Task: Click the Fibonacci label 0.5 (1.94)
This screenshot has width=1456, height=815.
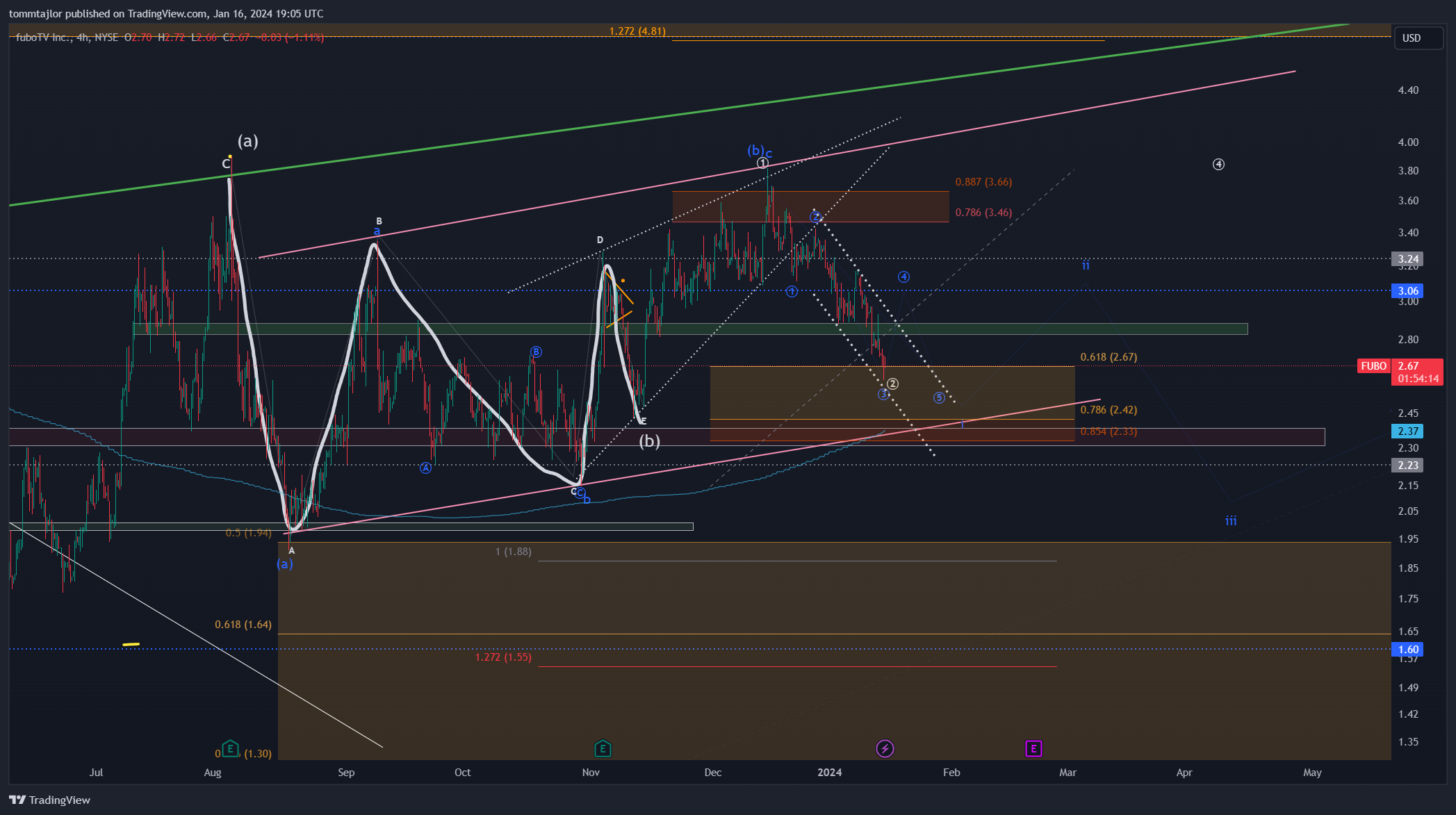Action: coord(249,533)
